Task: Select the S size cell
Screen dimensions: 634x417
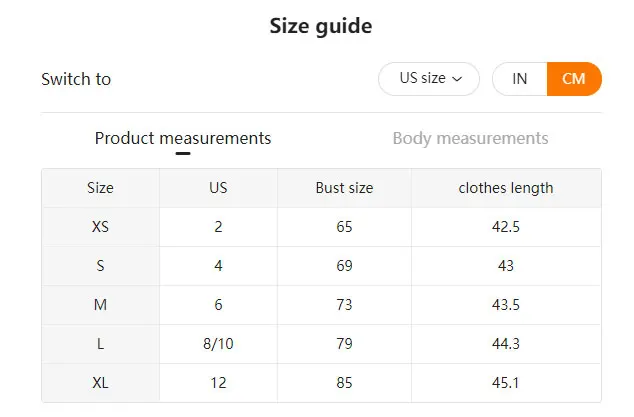Action: (x=101, y=266)
